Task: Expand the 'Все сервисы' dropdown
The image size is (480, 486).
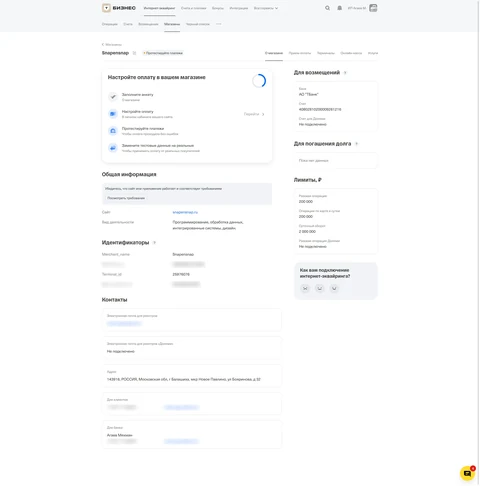Action: tap(266, 8)
